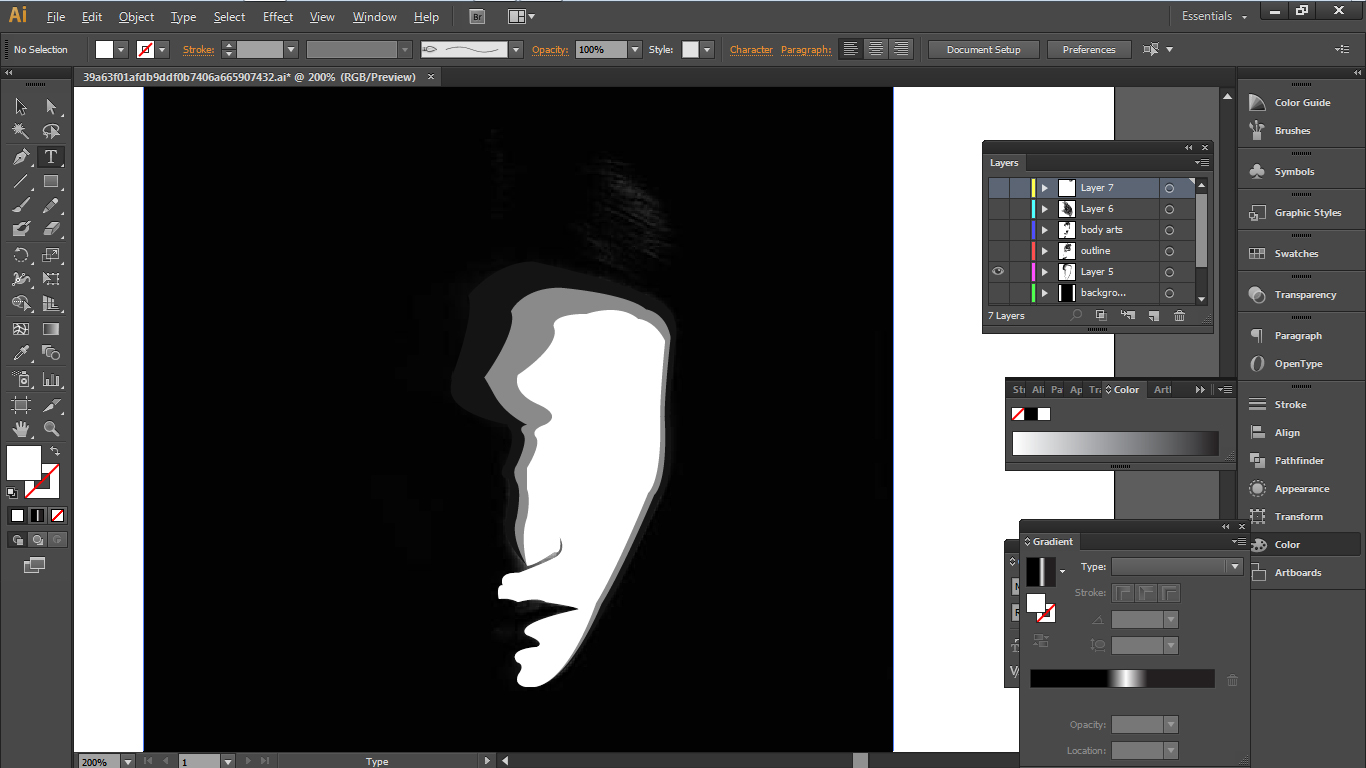Screen dimensions: 1366x768
Task: Swap fill and stroke colors
Action: click(55, 451)
